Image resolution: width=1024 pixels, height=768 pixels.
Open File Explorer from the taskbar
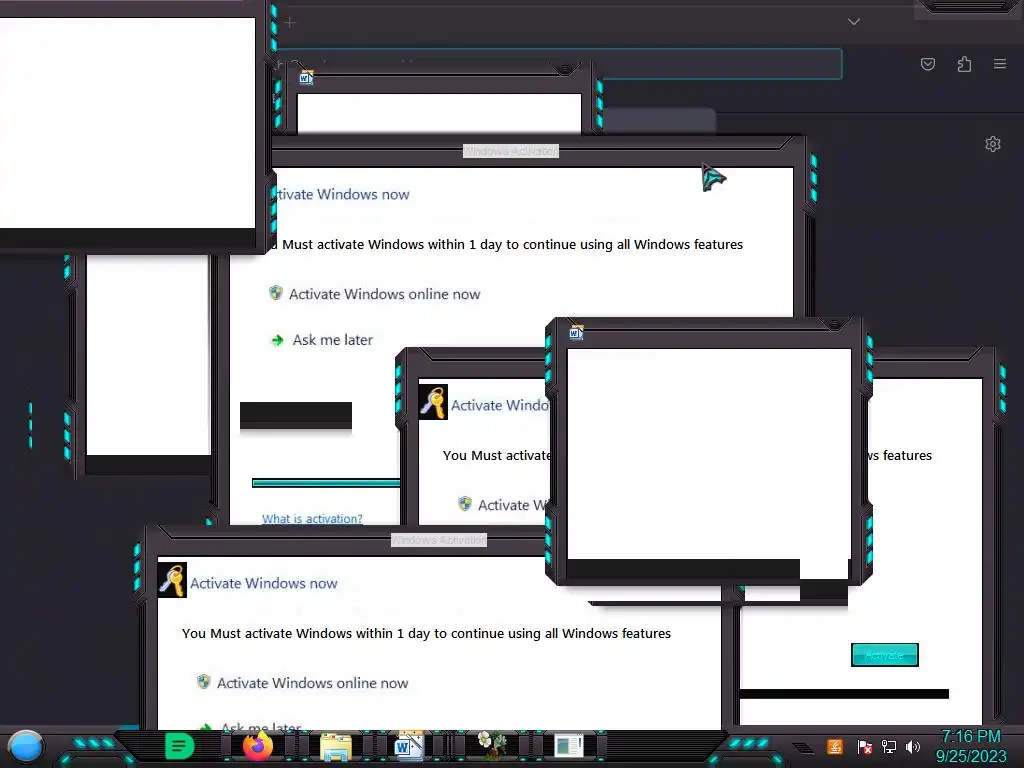pyautogui.click(x=335, y=746)
